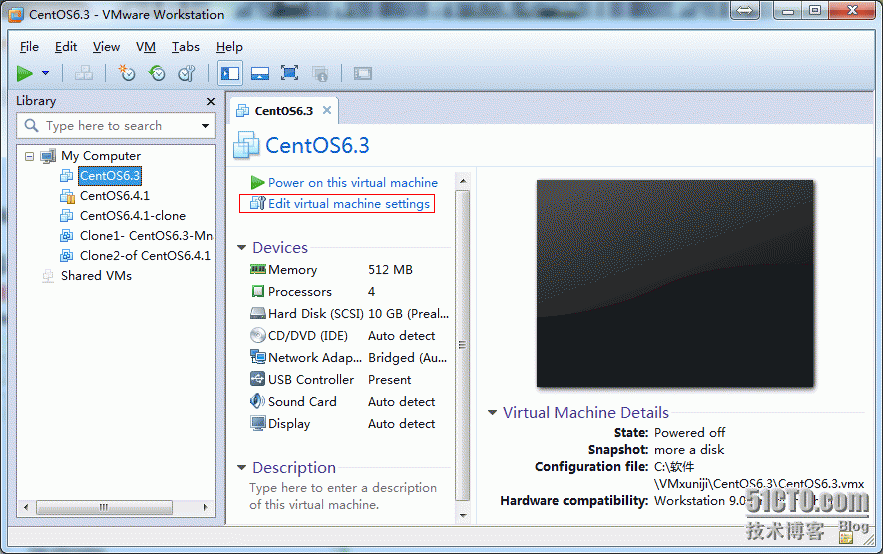The image size is (883, 554).
Task: Click the Library search field
Action: (x=115, y=126)
